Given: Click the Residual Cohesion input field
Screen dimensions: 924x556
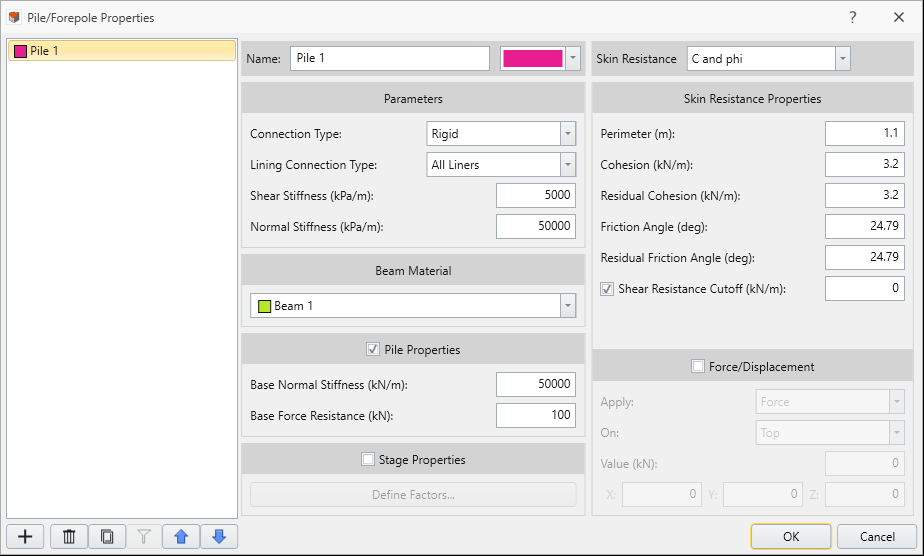Looking at the screenshot, I should click(864, 196).
